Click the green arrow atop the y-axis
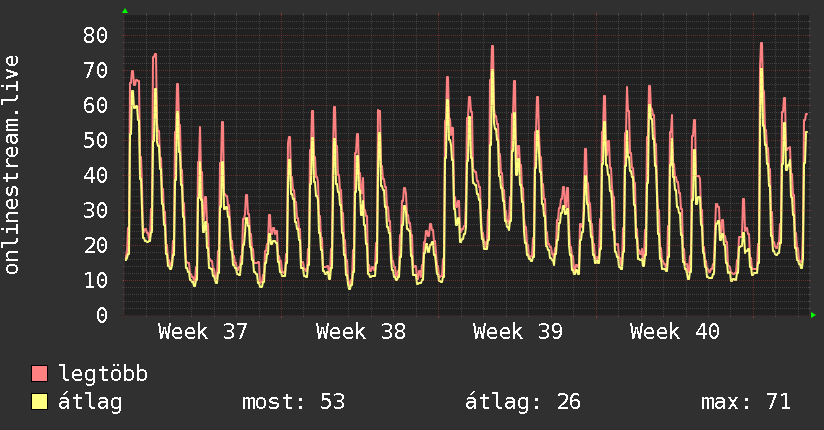The image size is (824, 430). coord(125,11)
